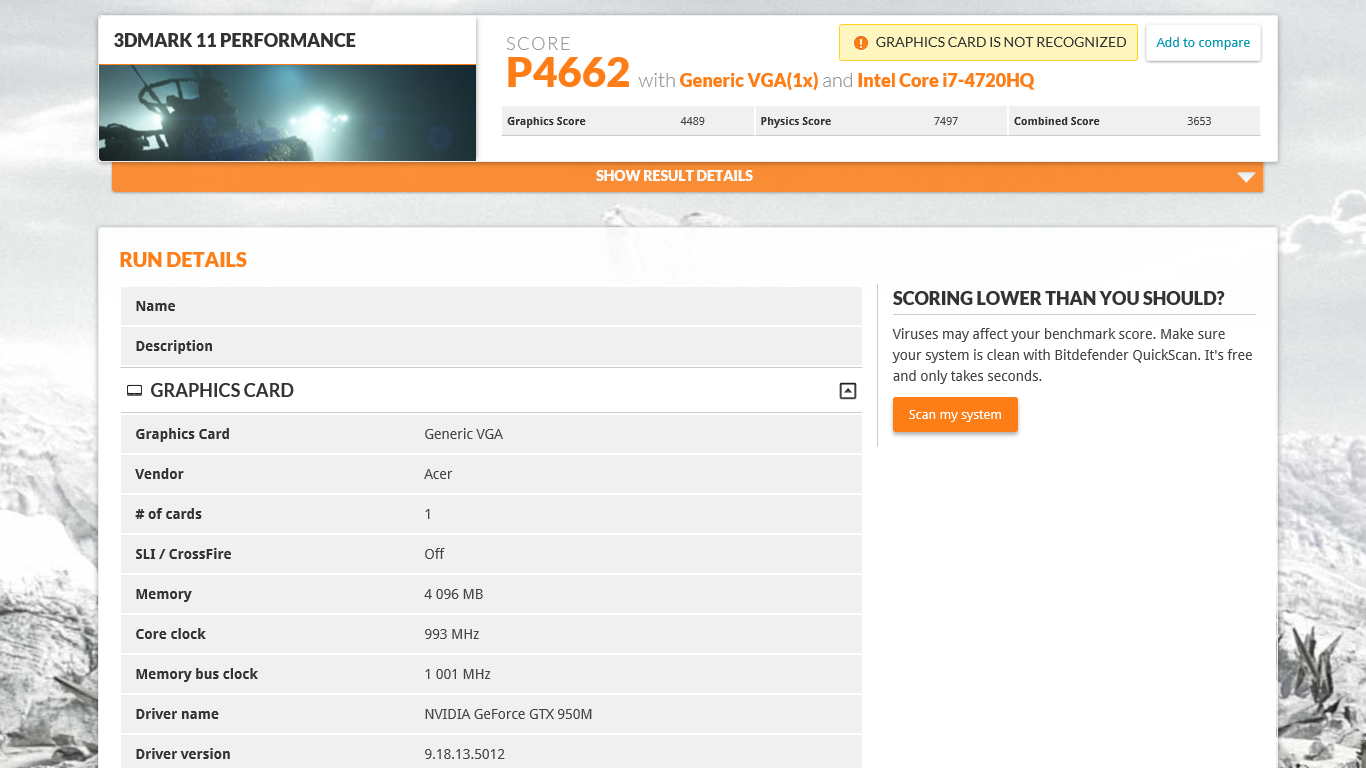Click the 993 MHz core clock value
Screen dimensions: 1366x768
coord(451,634)
